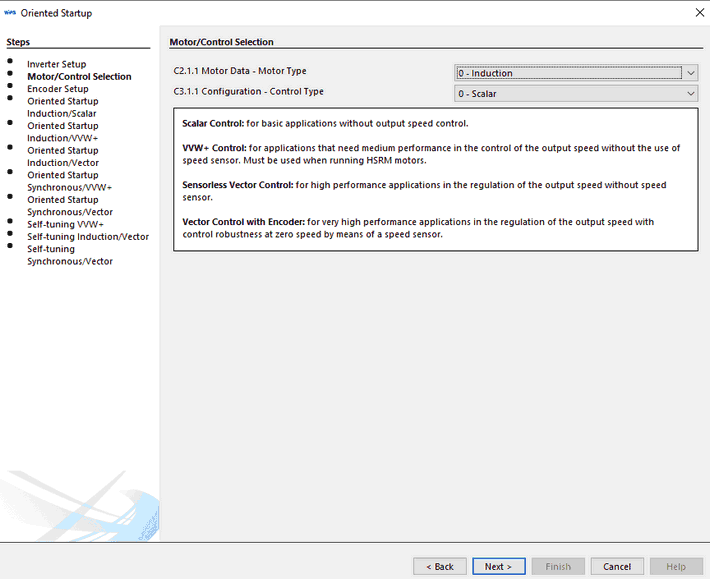Click the VVW+ Control description text
Image resolution: width=710 pixels, height=579 pixels.
coord(431,154)
